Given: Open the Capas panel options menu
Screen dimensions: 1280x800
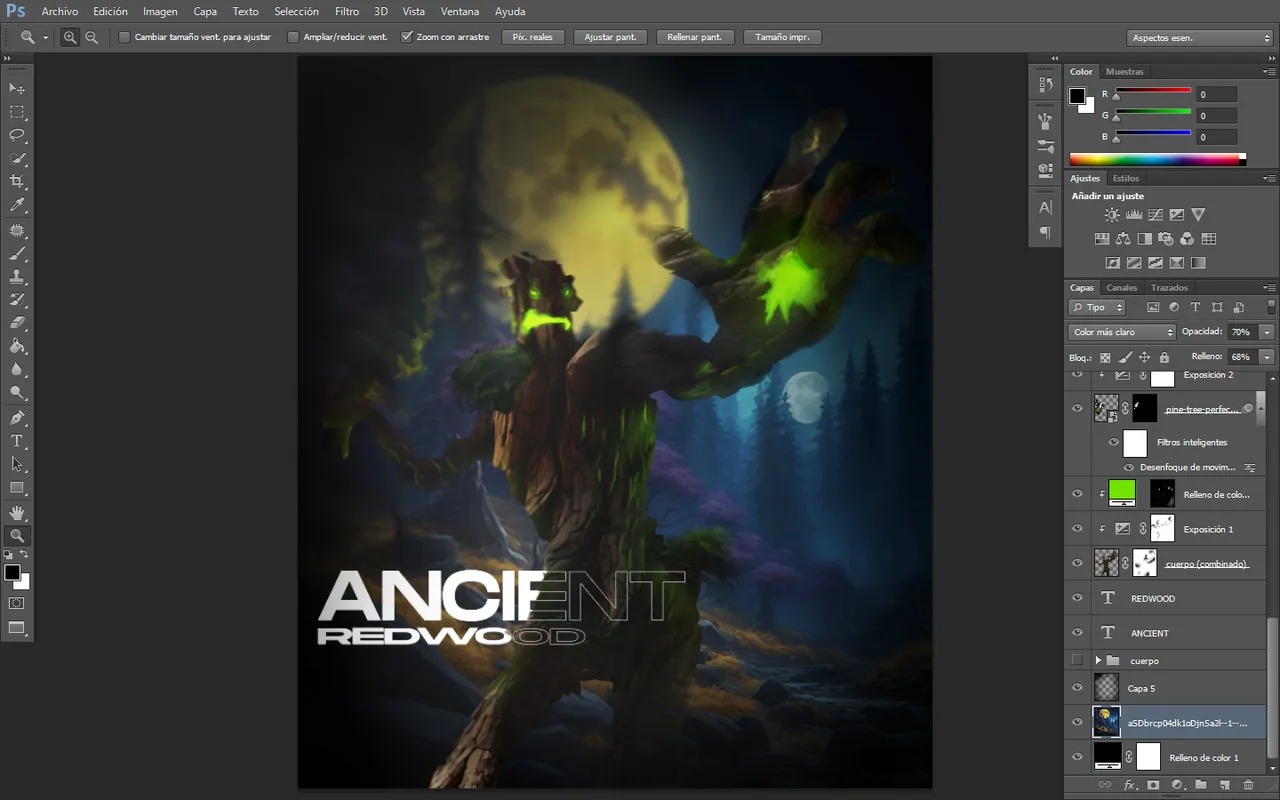Looking at the screenshot, I should pyautogui.click(x=1271, y=288).
